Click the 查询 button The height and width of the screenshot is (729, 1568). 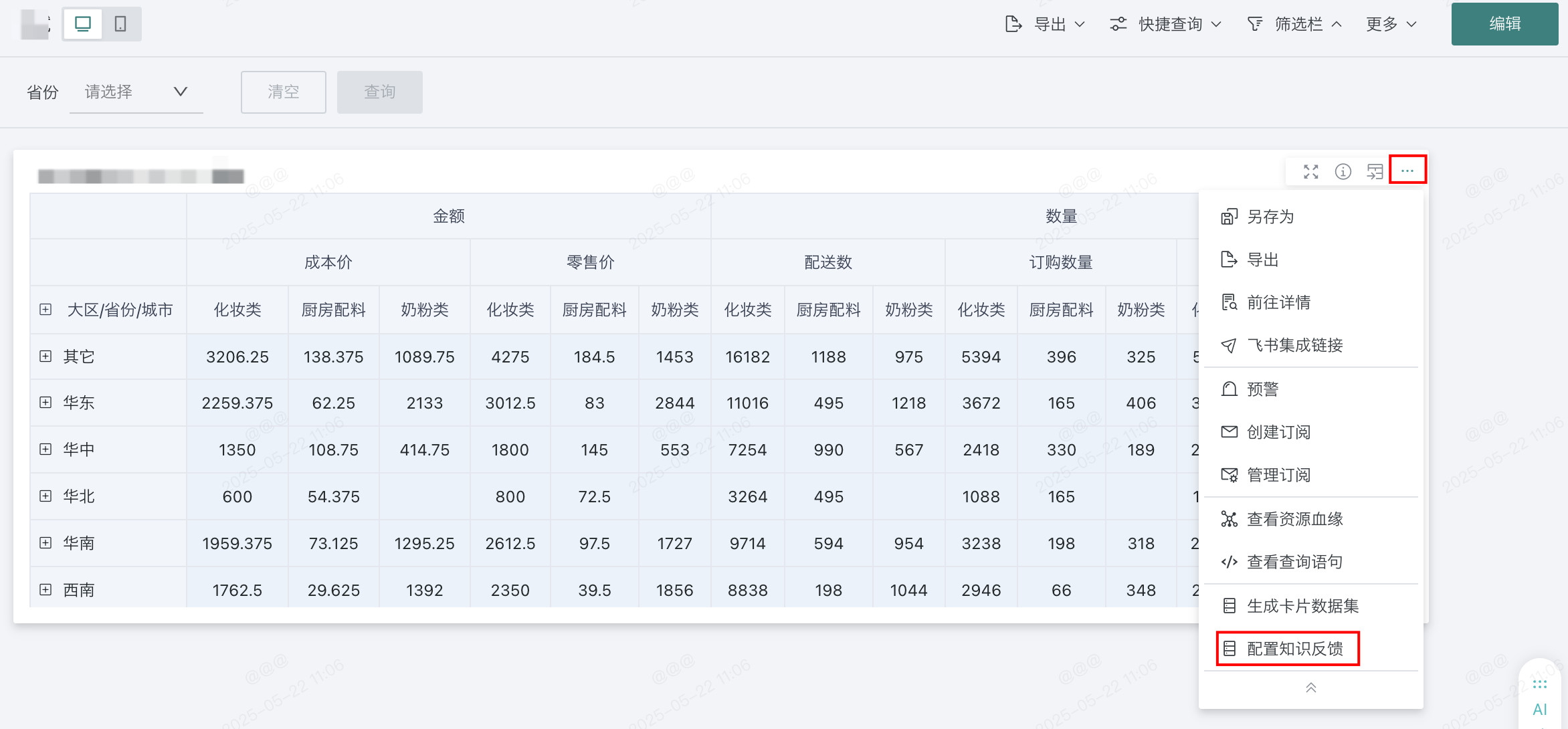(x=380, y=92)
